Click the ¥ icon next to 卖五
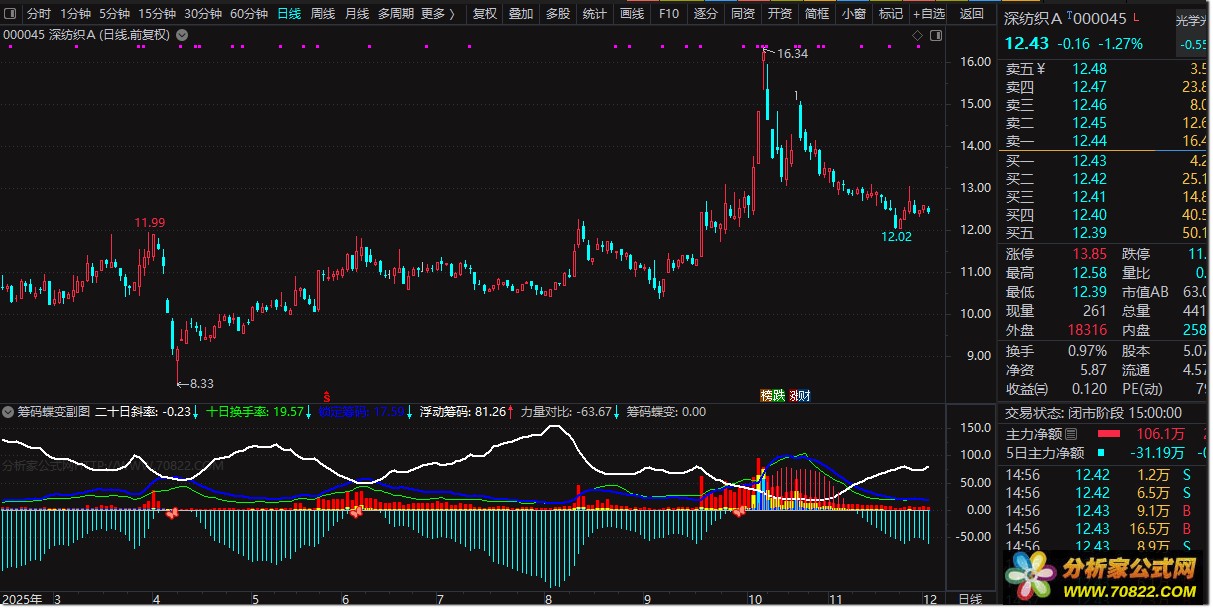 1040,69
